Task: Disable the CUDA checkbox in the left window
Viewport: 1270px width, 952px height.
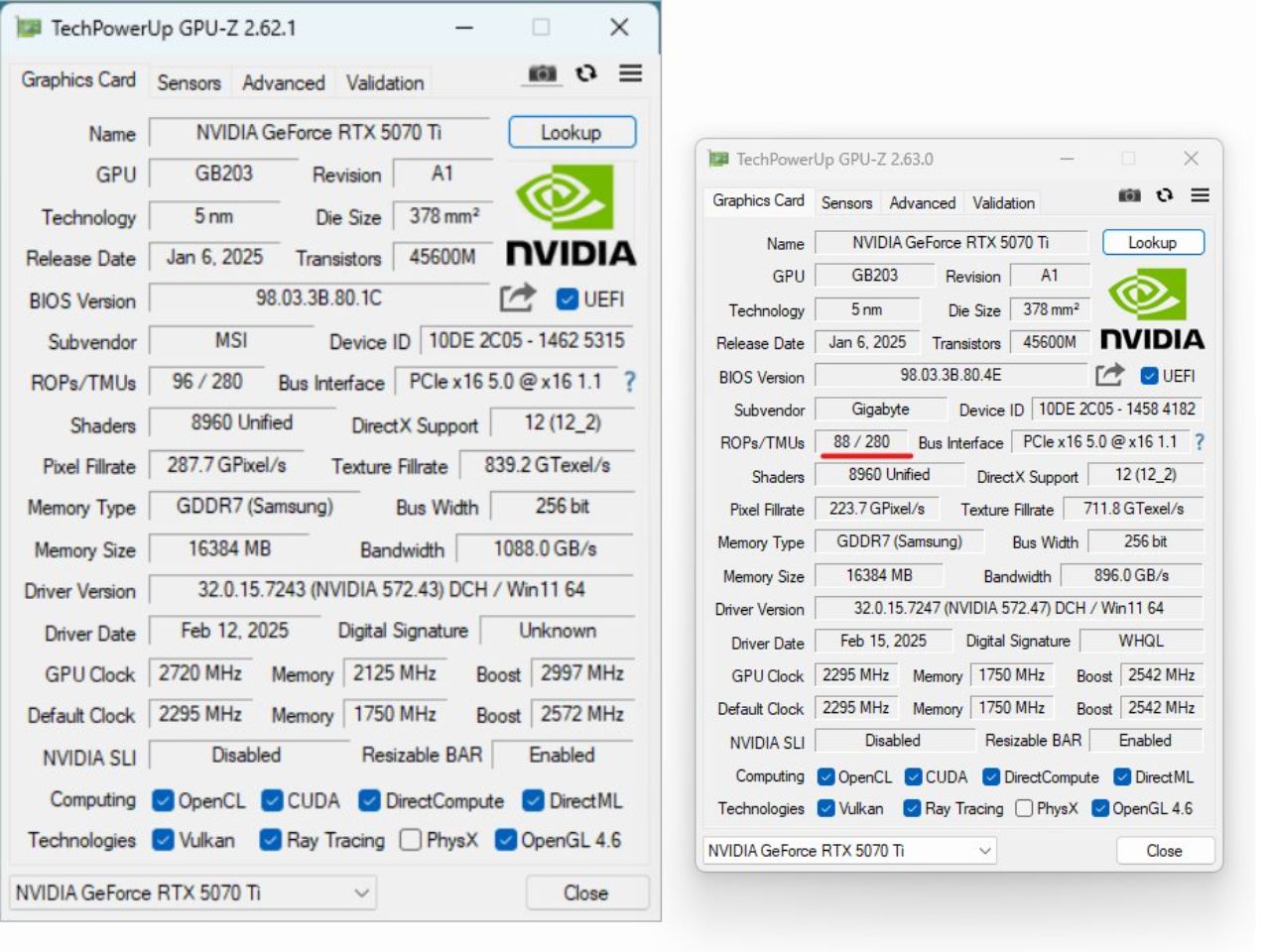Action: 270,800
